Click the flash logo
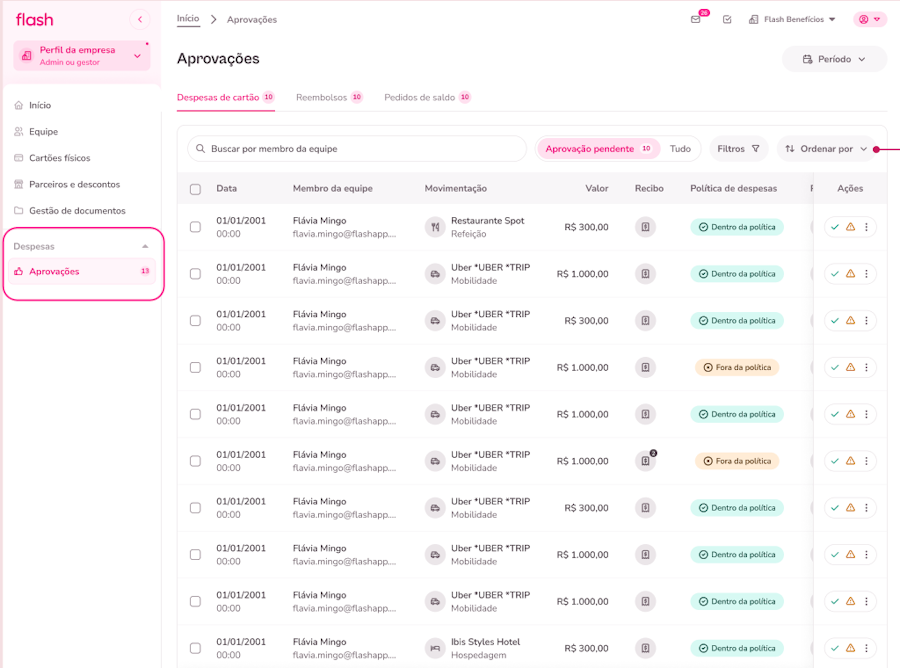The width and height of the screenshot is (900, 668). [x=34, y=20]
